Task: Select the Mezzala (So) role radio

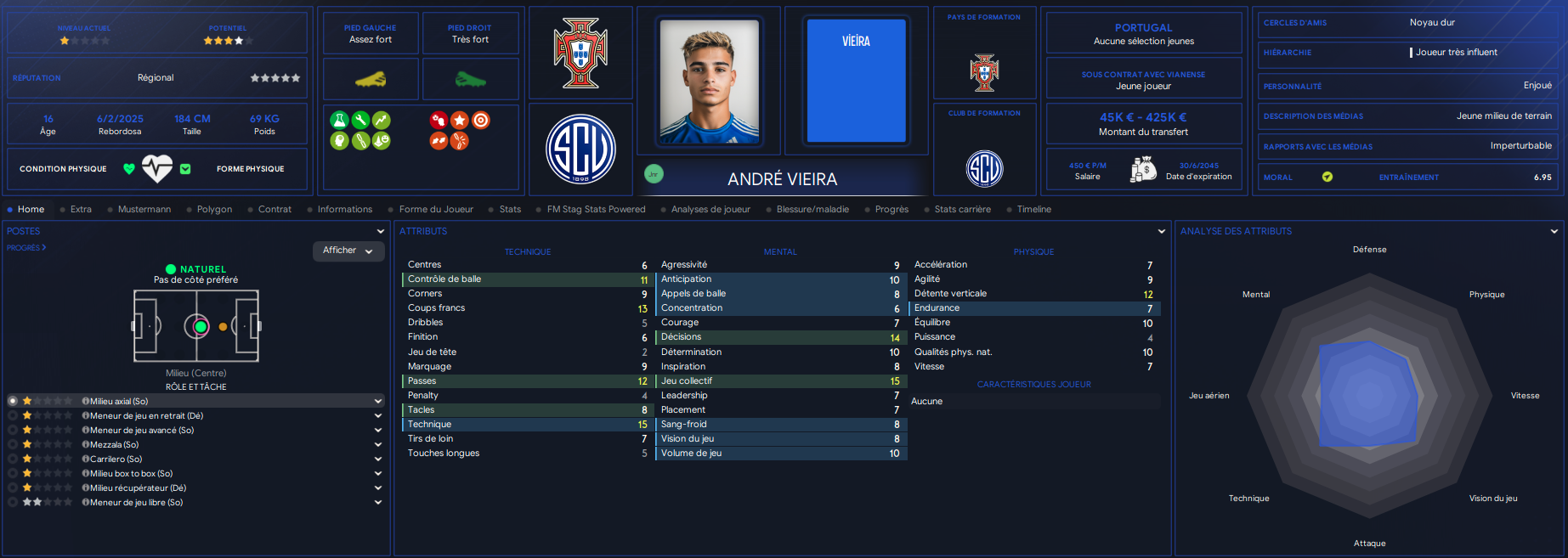Action: coord(13,444)
